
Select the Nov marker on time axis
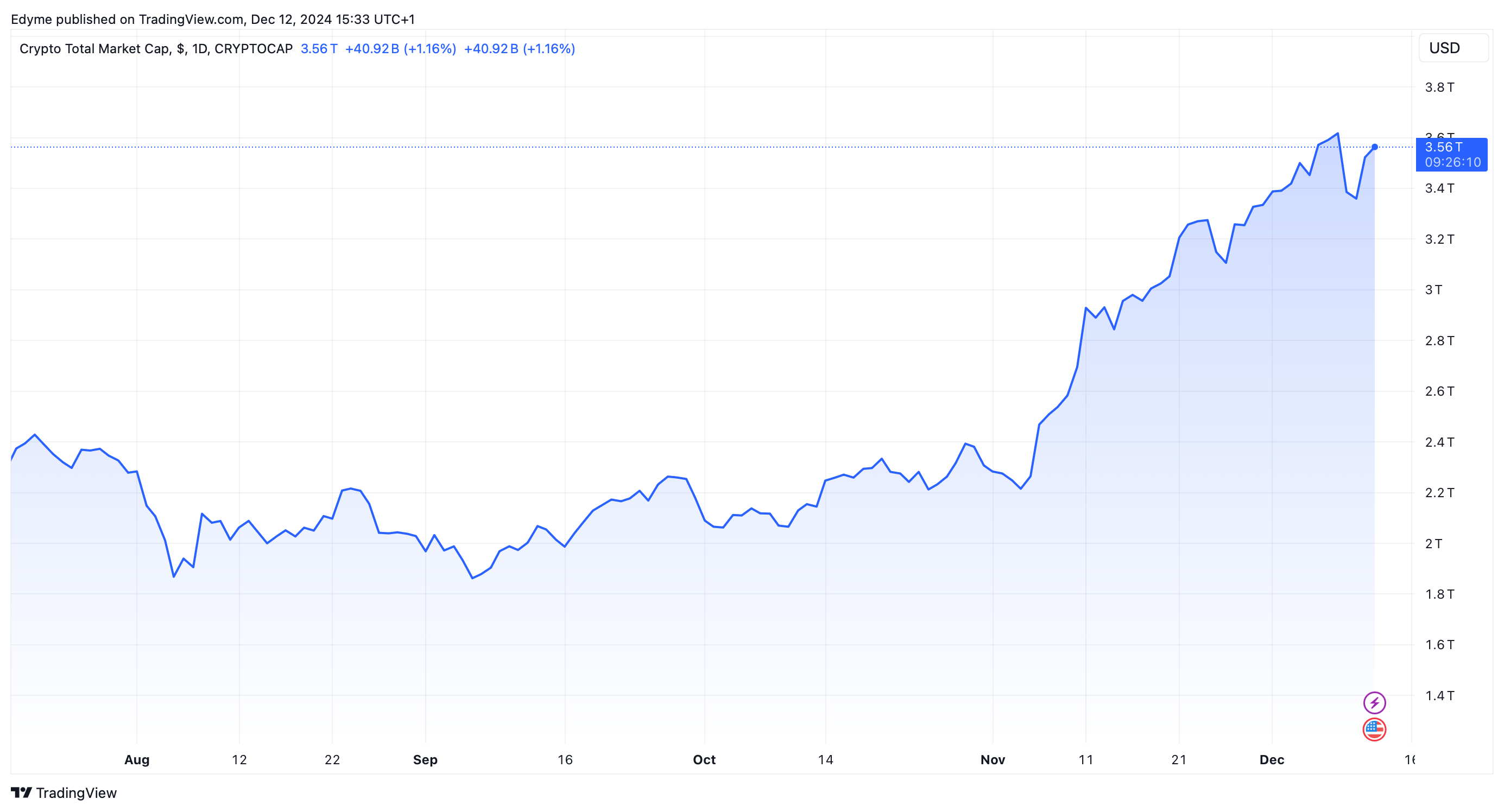(993, 759)
